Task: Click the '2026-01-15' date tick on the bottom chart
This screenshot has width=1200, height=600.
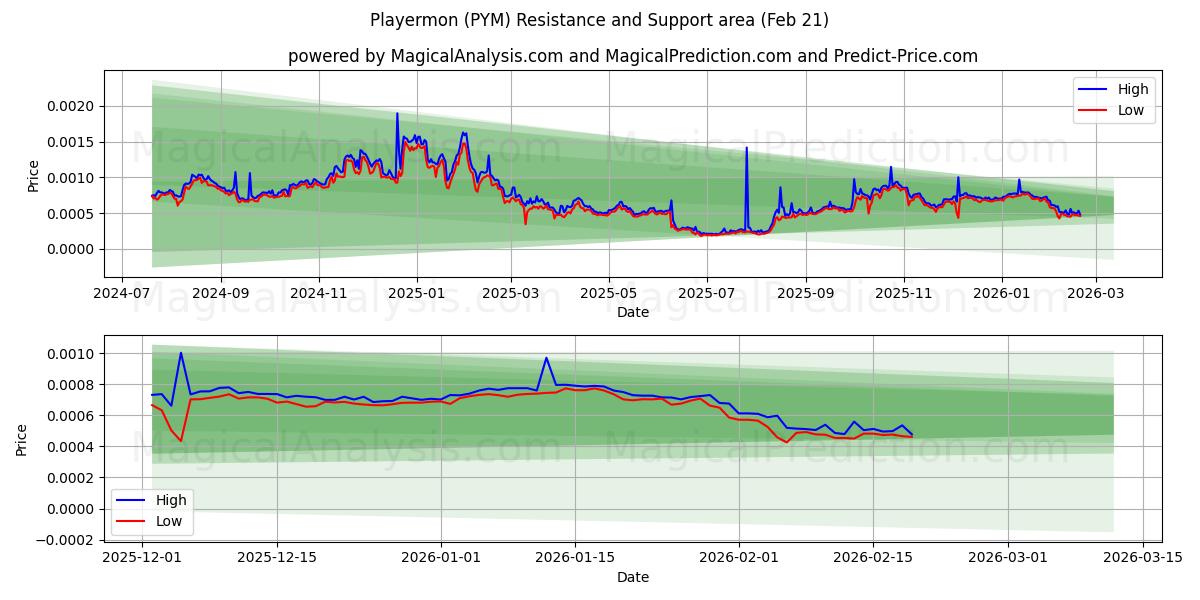Action: point(574,558)
